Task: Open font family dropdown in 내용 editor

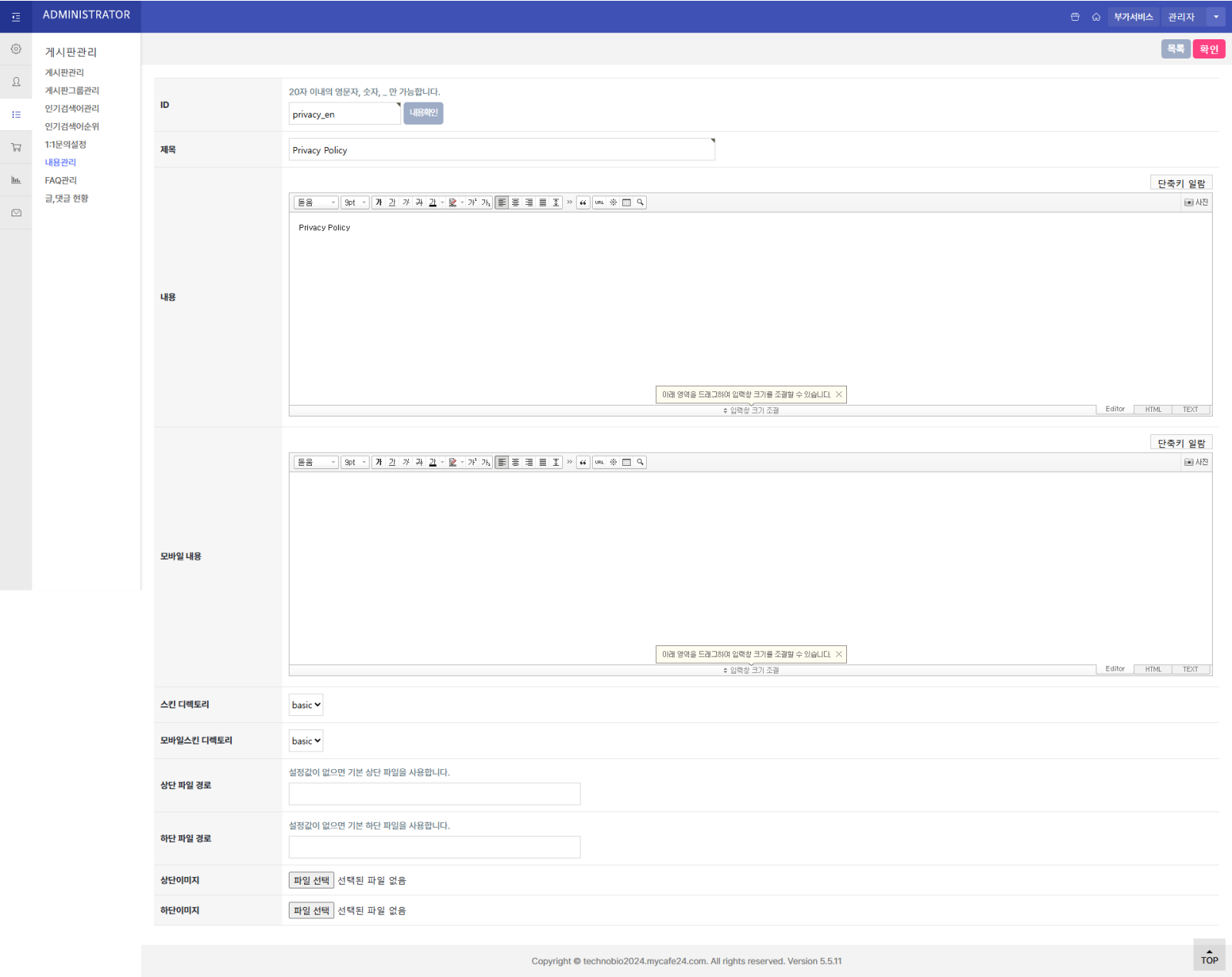Action: pos(316,202)
